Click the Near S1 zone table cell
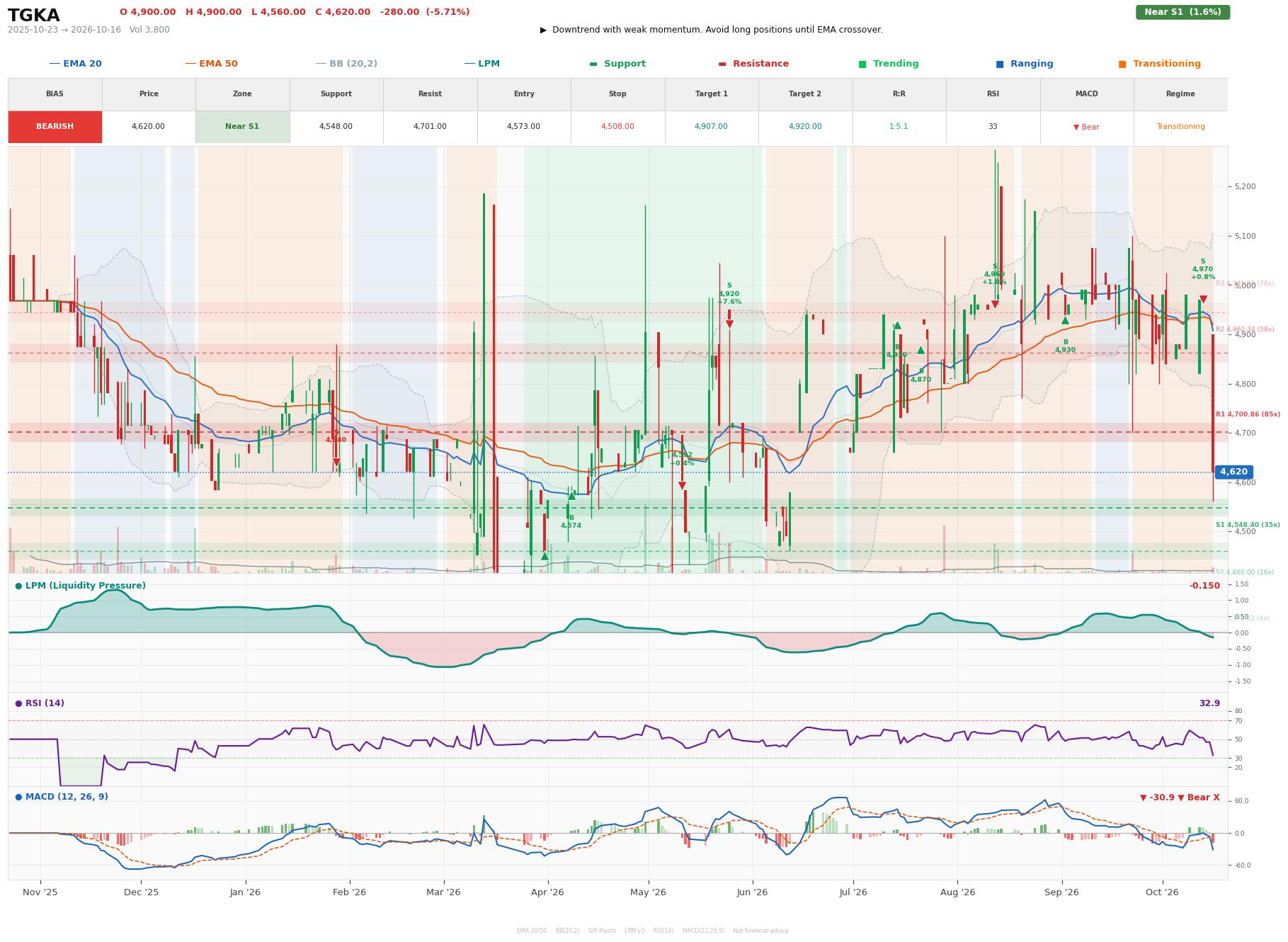Viewport: 1288px width, 942px height. (242, 127)
